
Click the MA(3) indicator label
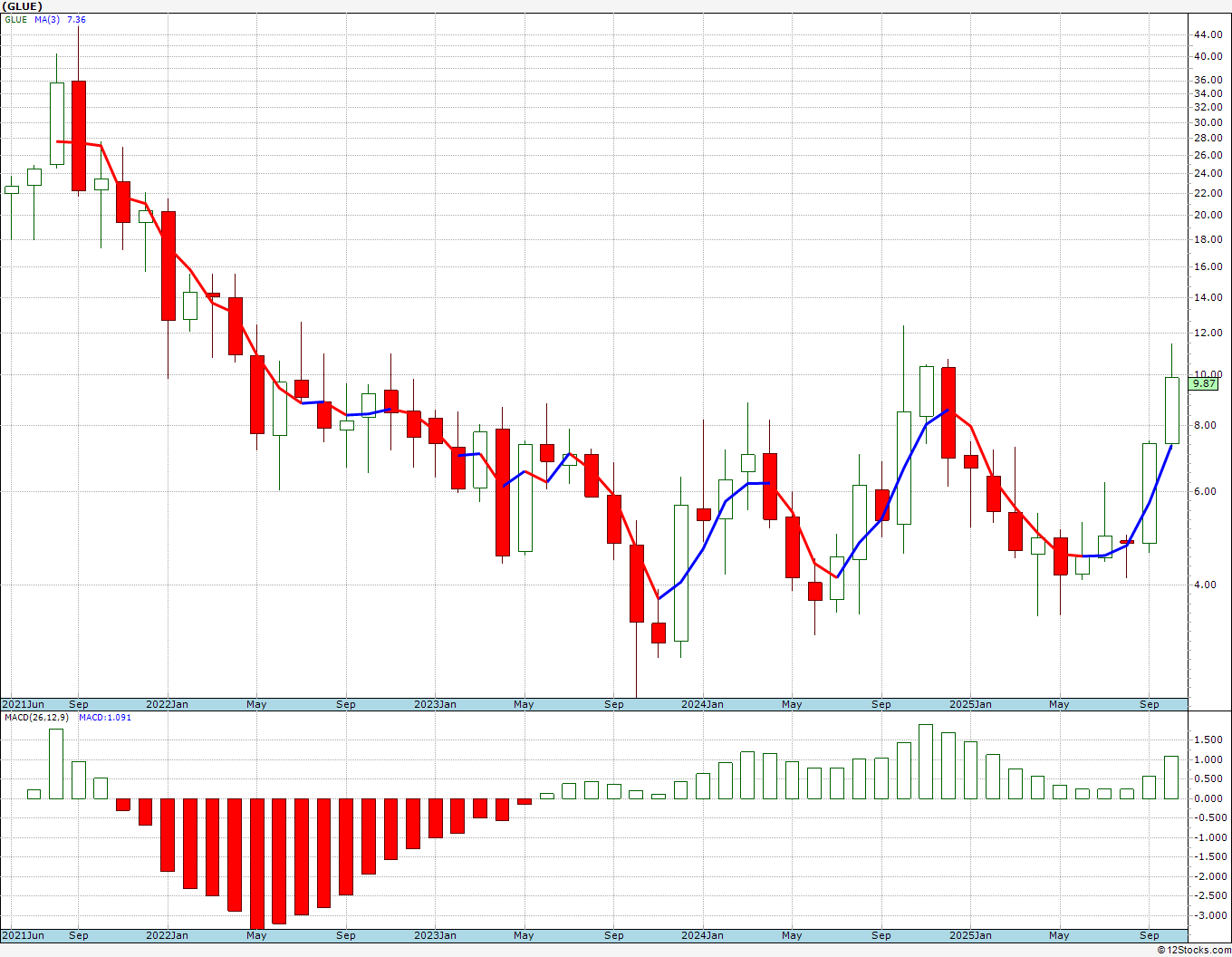pos(47,19)
